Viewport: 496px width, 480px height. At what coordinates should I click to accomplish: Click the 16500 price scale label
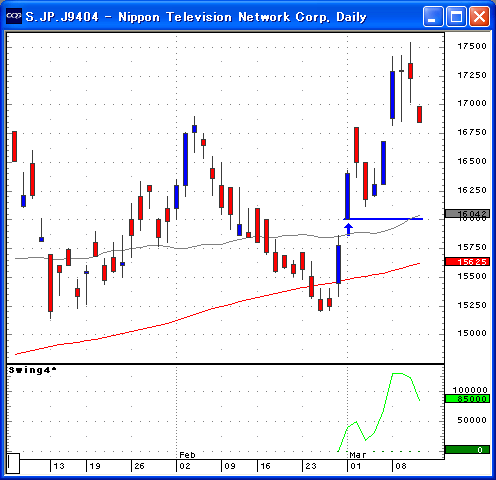click(x=472, y=161)
